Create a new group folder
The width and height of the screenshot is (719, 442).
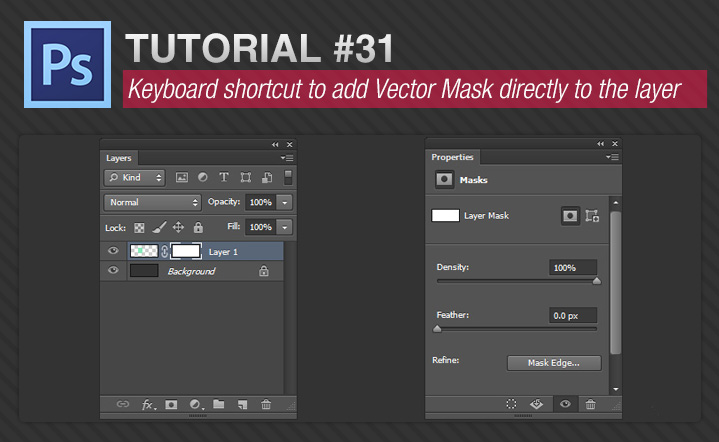click(x=217, y=405)
